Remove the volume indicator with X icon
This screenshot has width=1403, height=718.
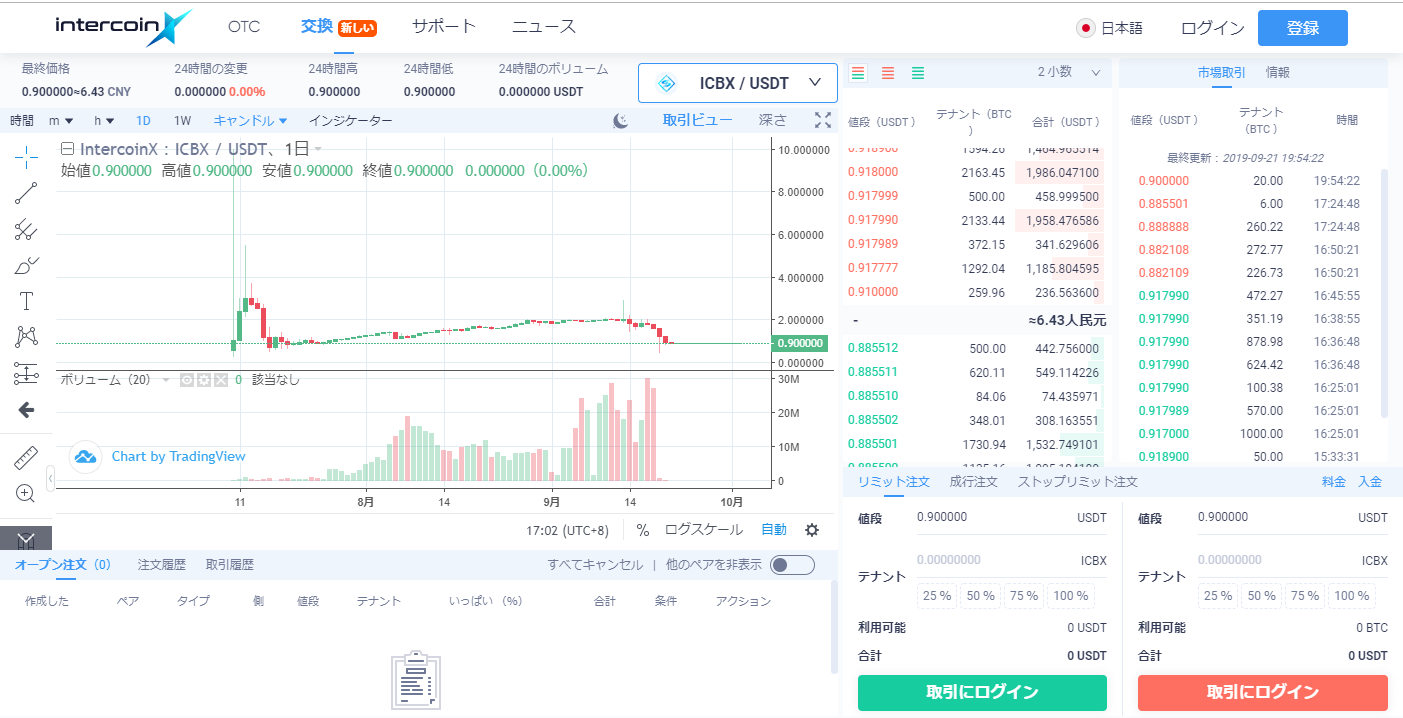click(x=221, y=380)
